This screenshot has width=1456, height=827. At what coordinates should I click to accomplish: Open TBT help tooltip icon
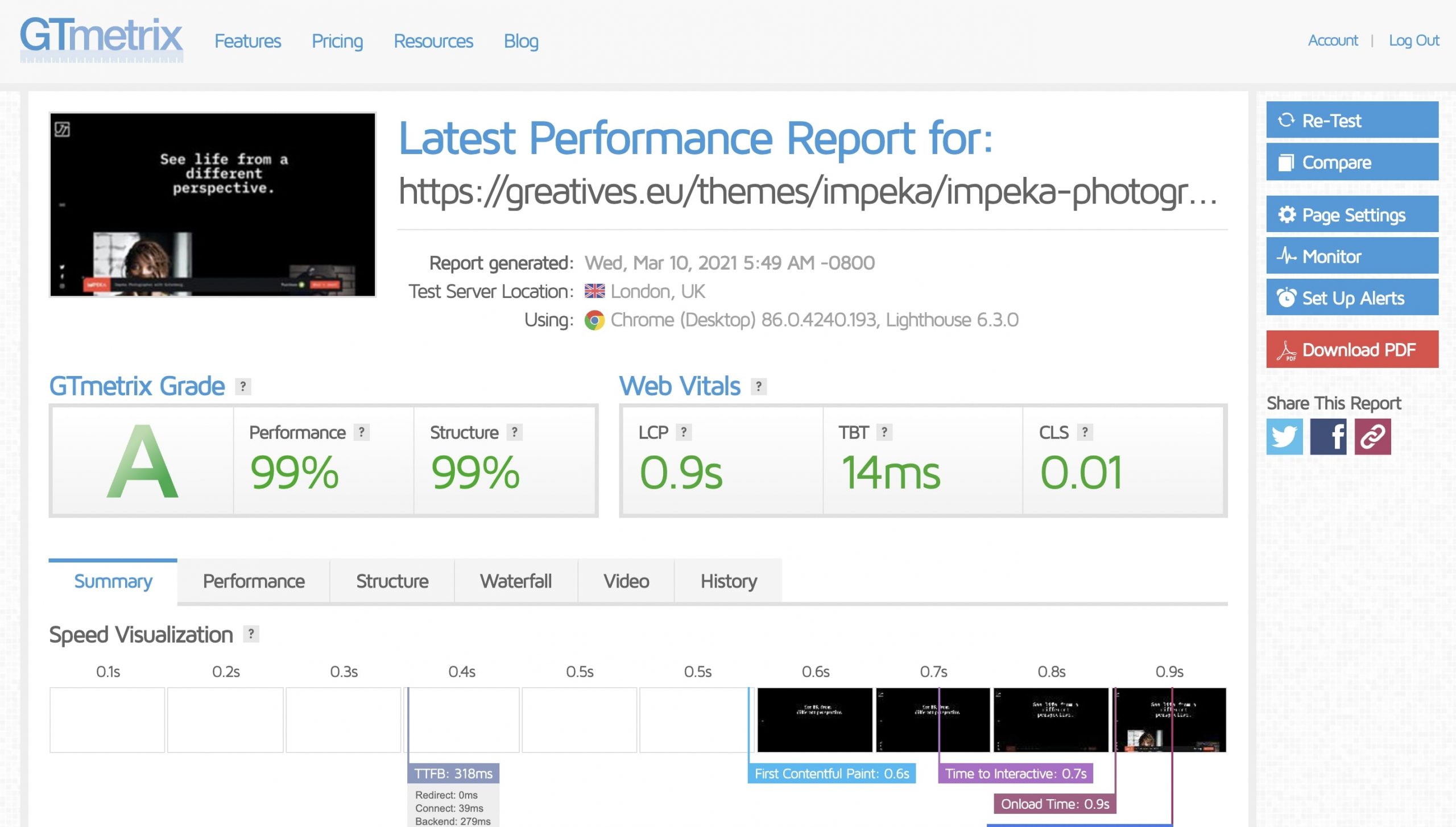pos(884,432)
